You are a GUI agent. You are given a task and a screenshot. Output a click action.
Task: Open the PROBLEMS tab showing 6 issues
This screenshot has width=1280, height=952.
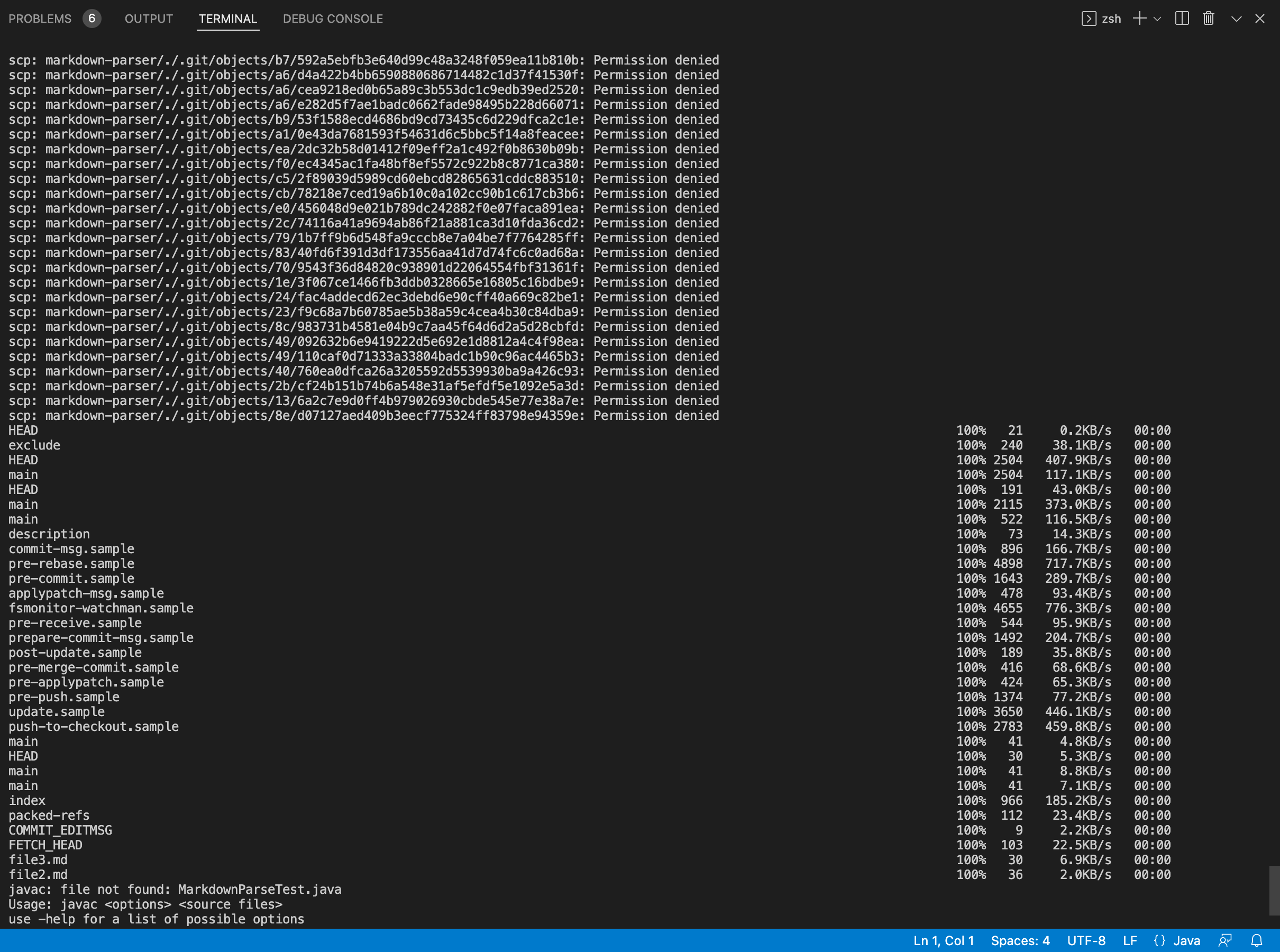[40, 19]
